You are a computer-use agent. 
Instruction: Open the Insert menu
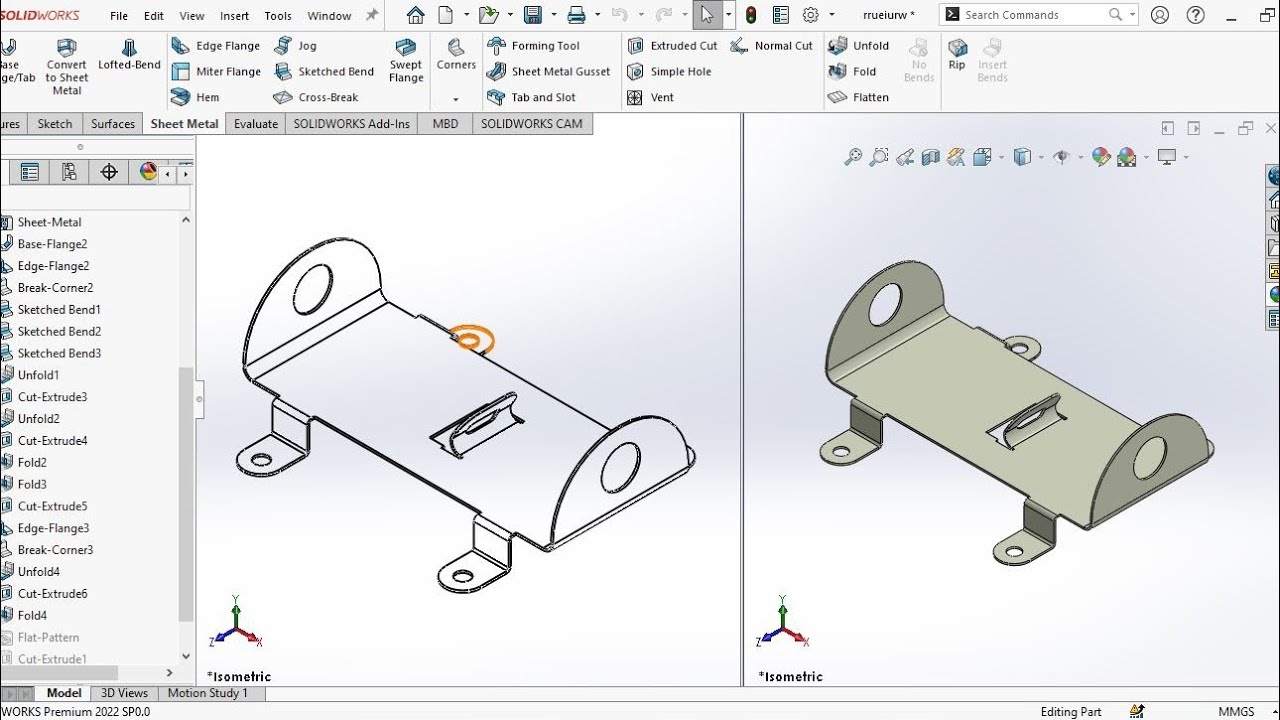click(x=234, y=15)
